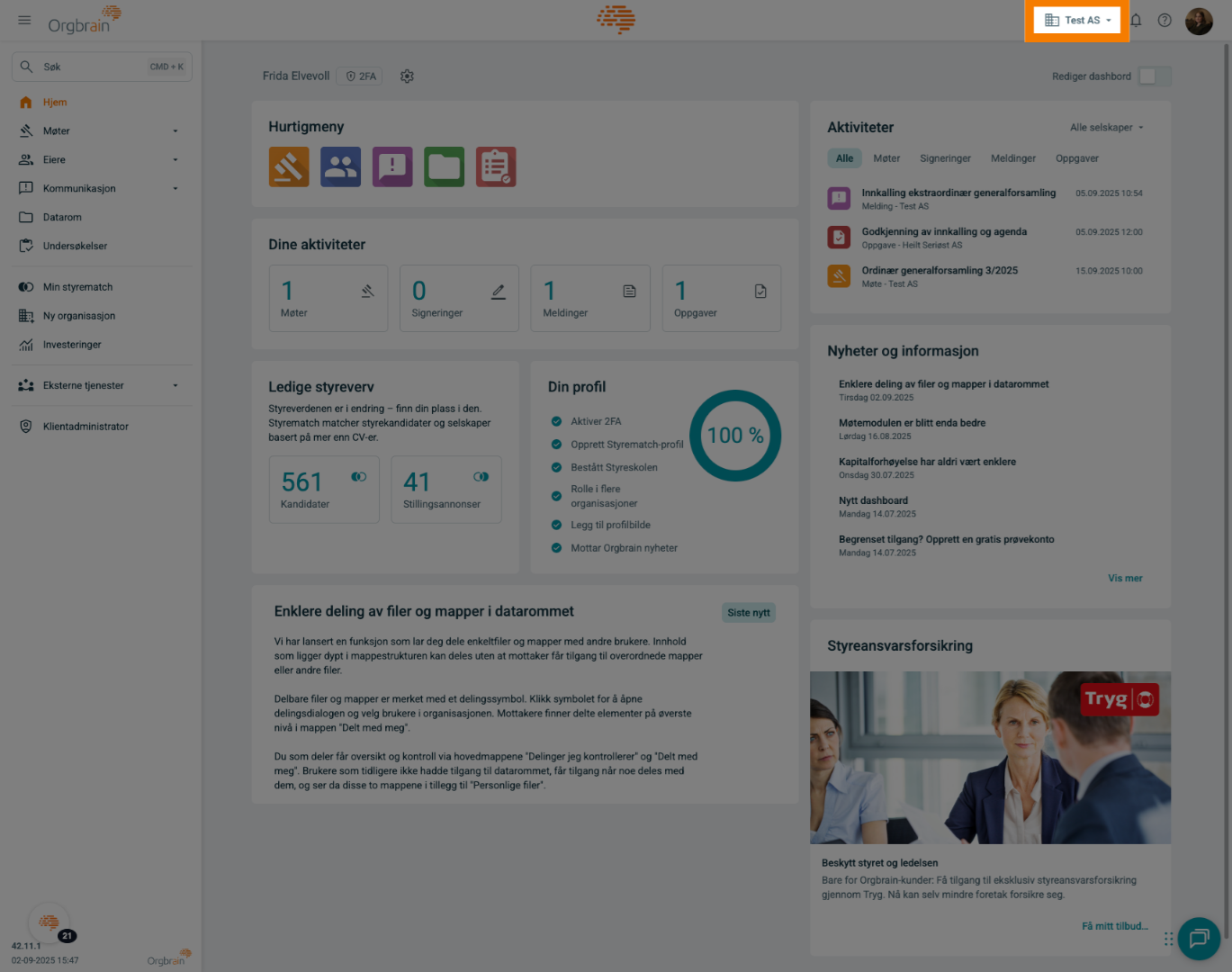Click the Investeringer chart icon
This screenshot has width=1232, height=972.
click(26, 345)
